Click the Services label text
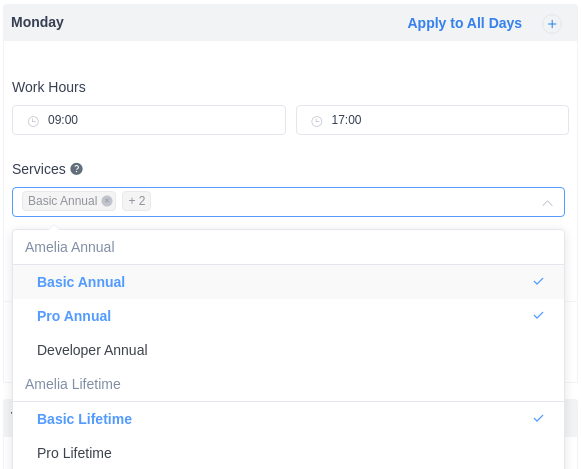Viewport: 581px width, 469px height. [39, 169]
